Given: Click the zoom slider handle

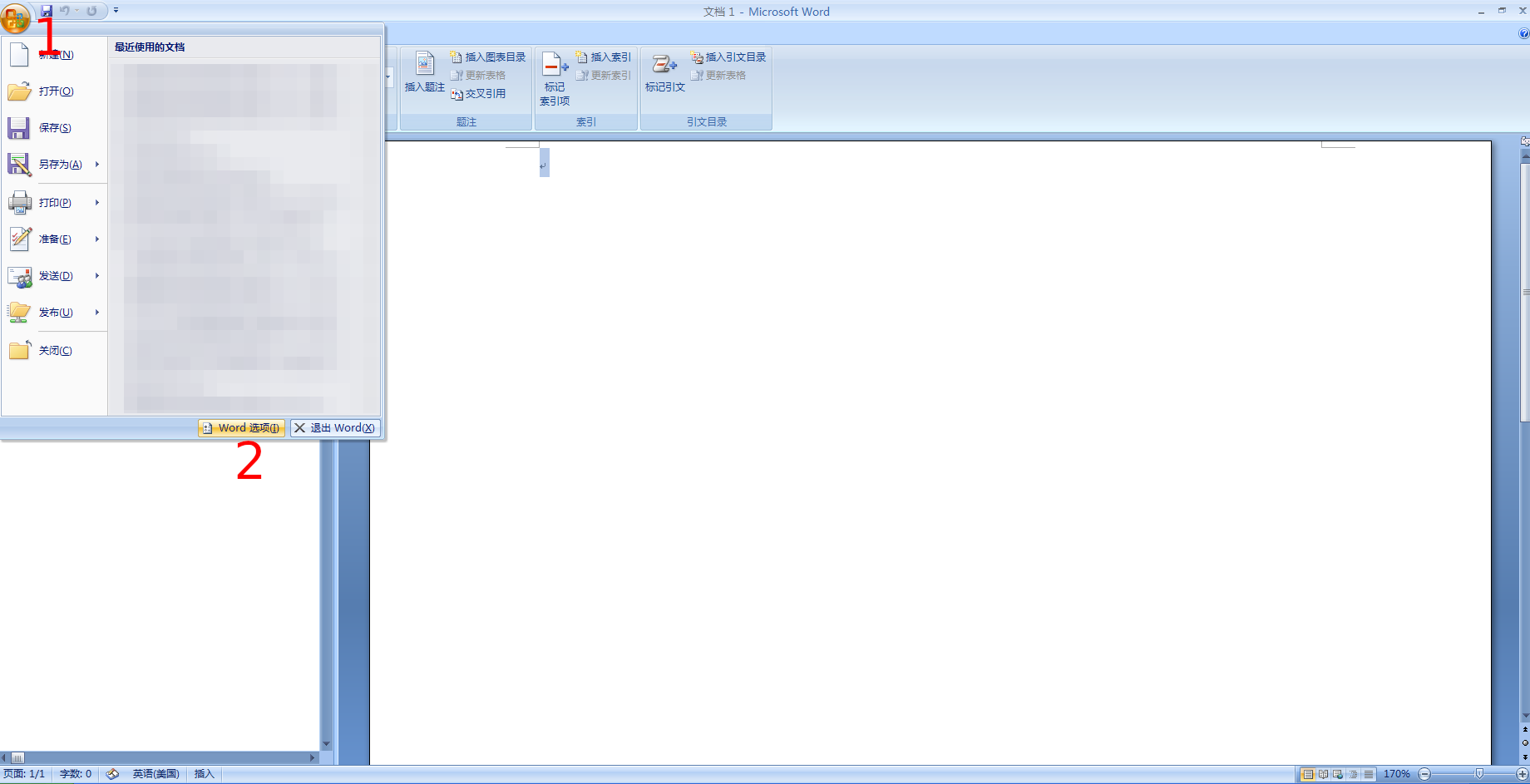Looking at the screenshot, I should [x=1479, y=774].
